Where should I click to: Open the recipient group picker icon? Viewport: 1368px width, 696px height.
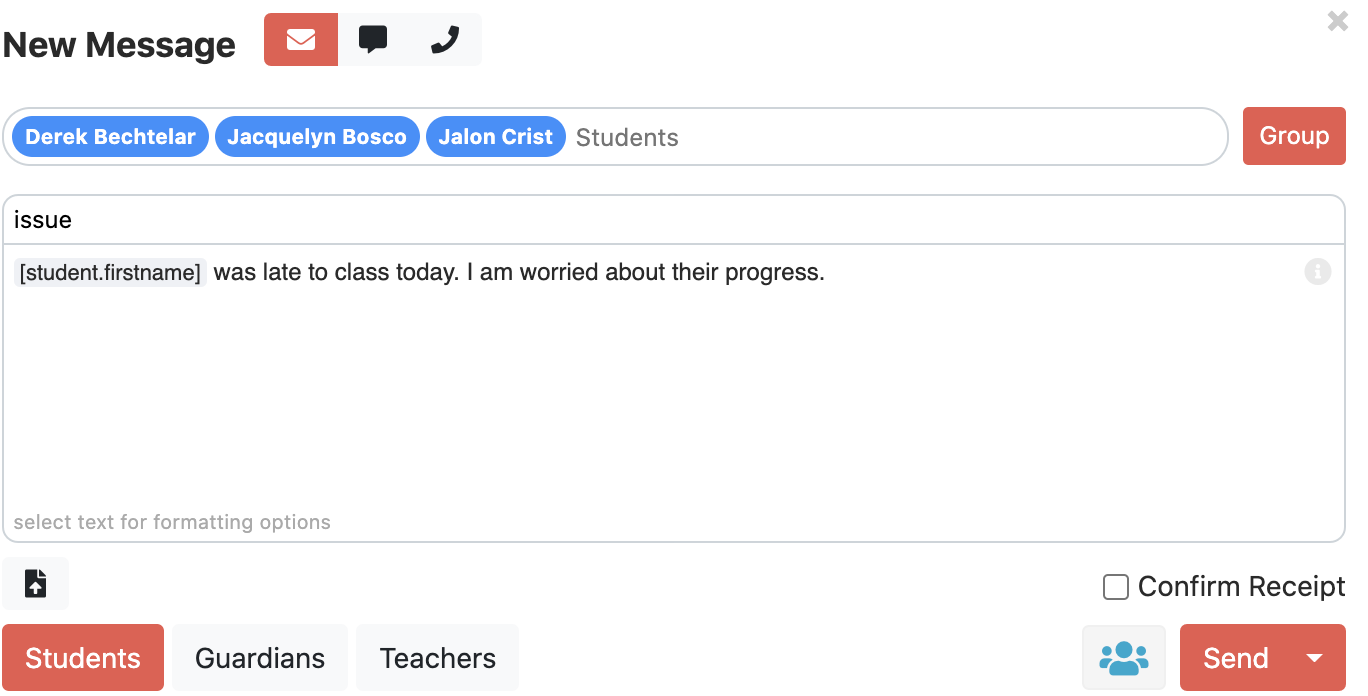[1123, 657]
